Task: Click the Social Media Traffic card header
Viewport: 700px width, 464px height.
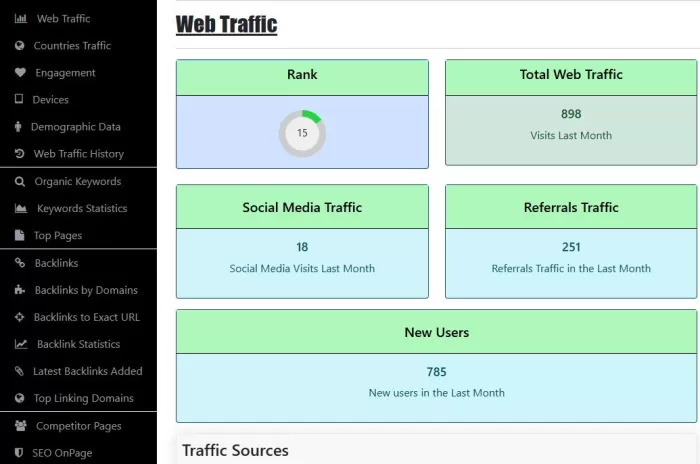Action: point(302,207)
